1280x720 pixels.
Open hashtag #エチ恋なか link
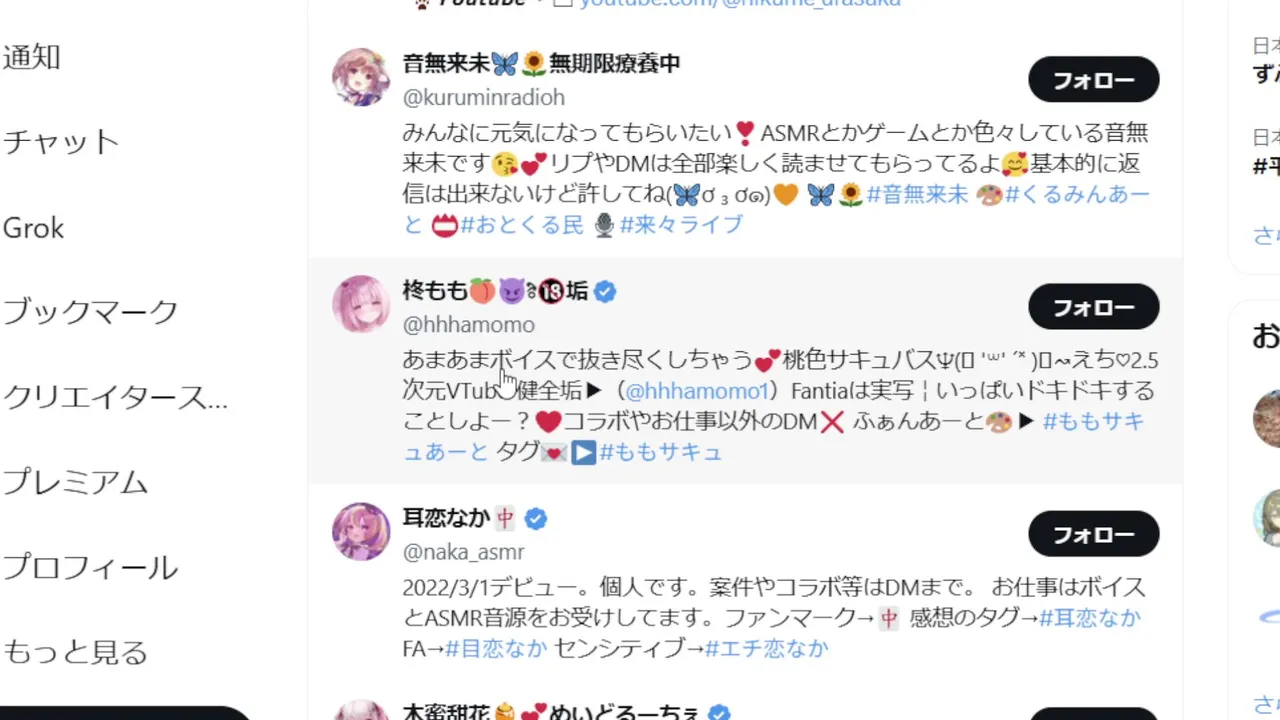coord(766,648)
